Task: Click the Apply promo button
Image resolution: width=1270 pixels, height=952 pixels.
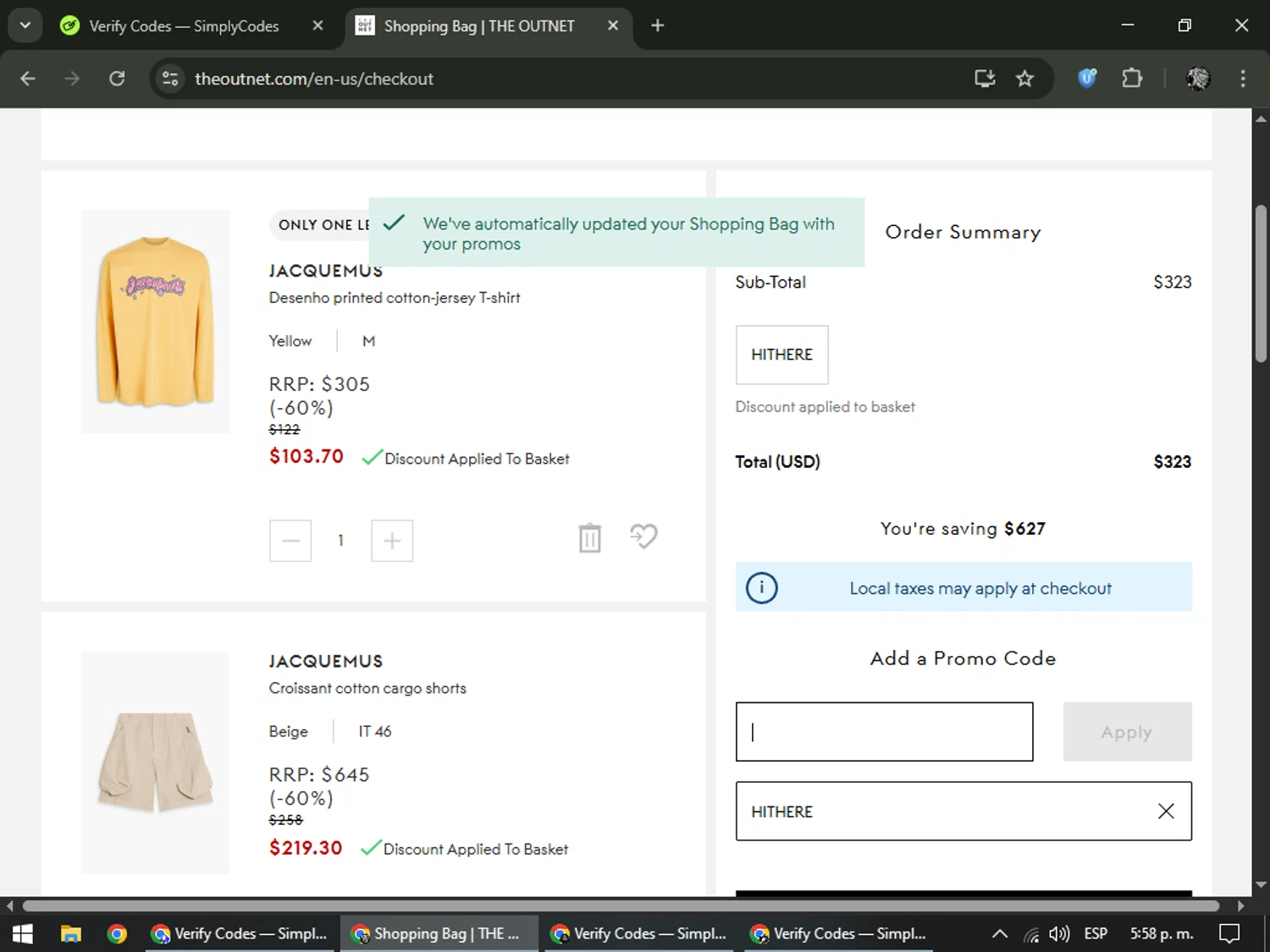Action: coord(1127,732)
